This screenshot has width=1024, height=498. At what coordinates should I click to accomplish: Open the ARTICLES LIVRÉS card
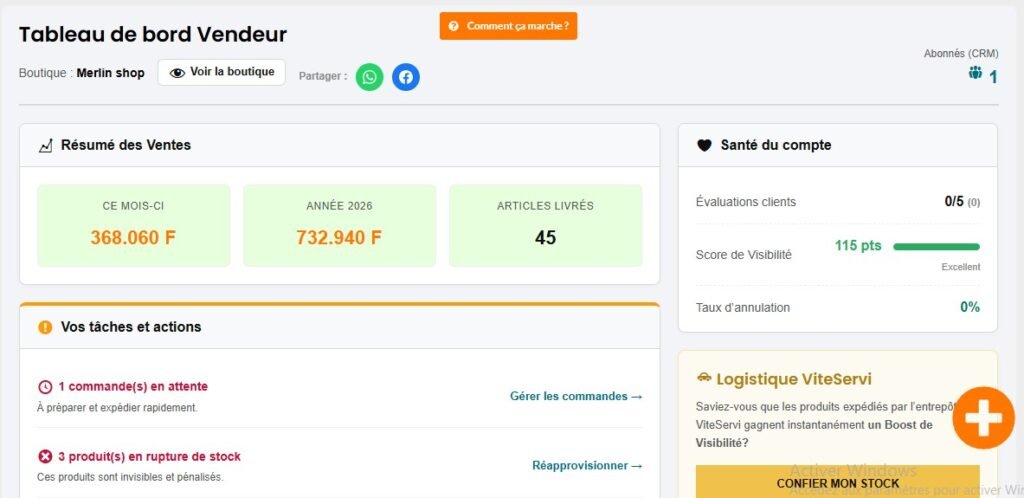pyautogui.click(x=545, y=225)
